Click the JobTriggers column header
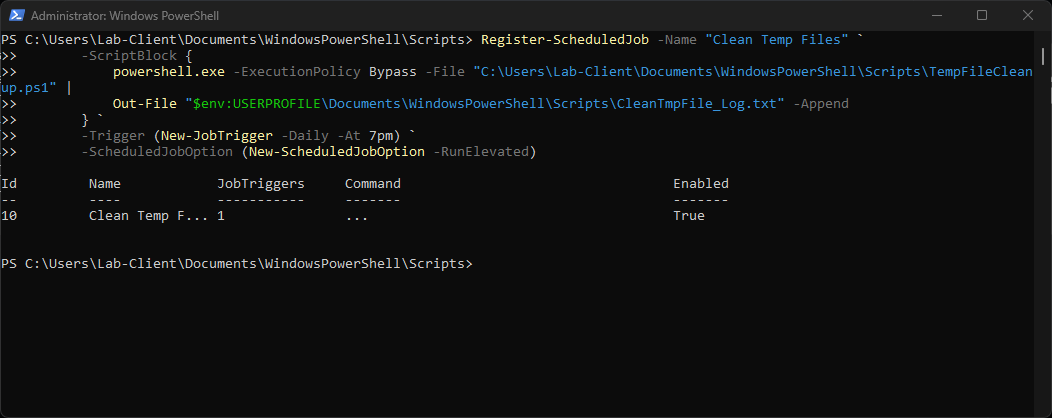The height and width of the screenshot is (418, 1052). pyautogui.click(x=260, y=184)
